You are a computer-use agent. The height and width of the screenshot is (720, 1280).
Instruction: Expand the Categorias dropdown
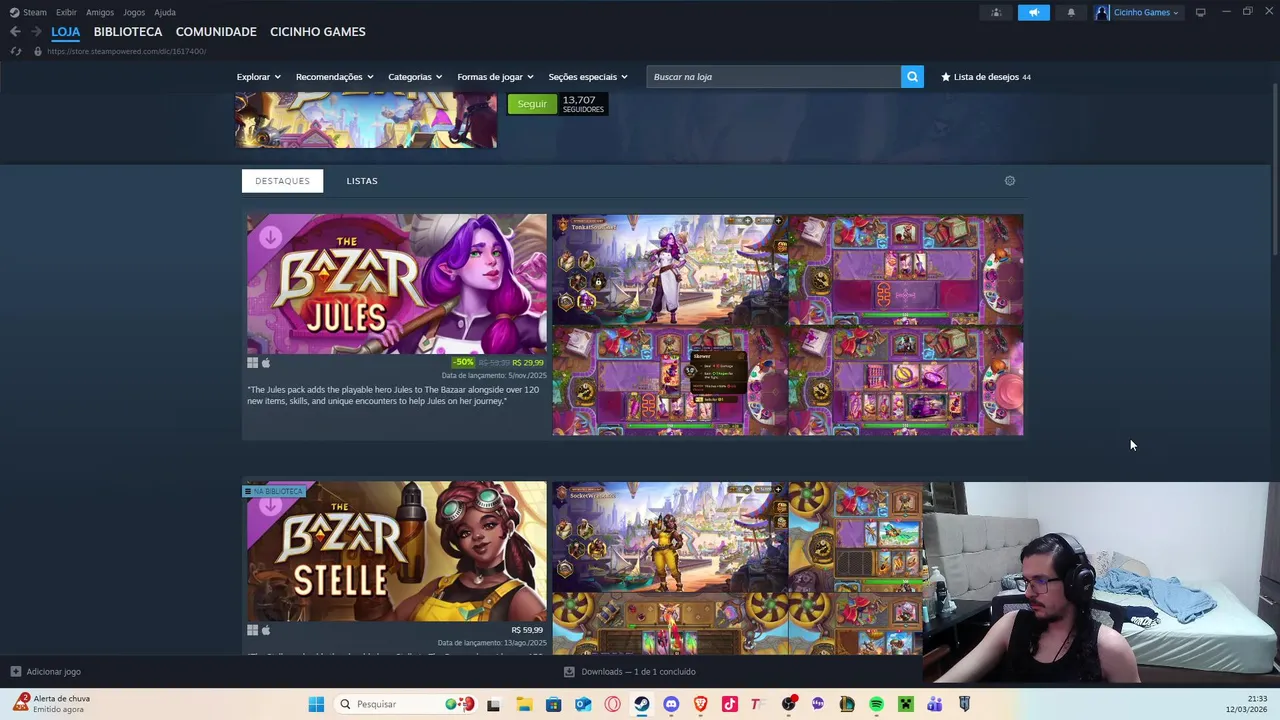[415, 77]
